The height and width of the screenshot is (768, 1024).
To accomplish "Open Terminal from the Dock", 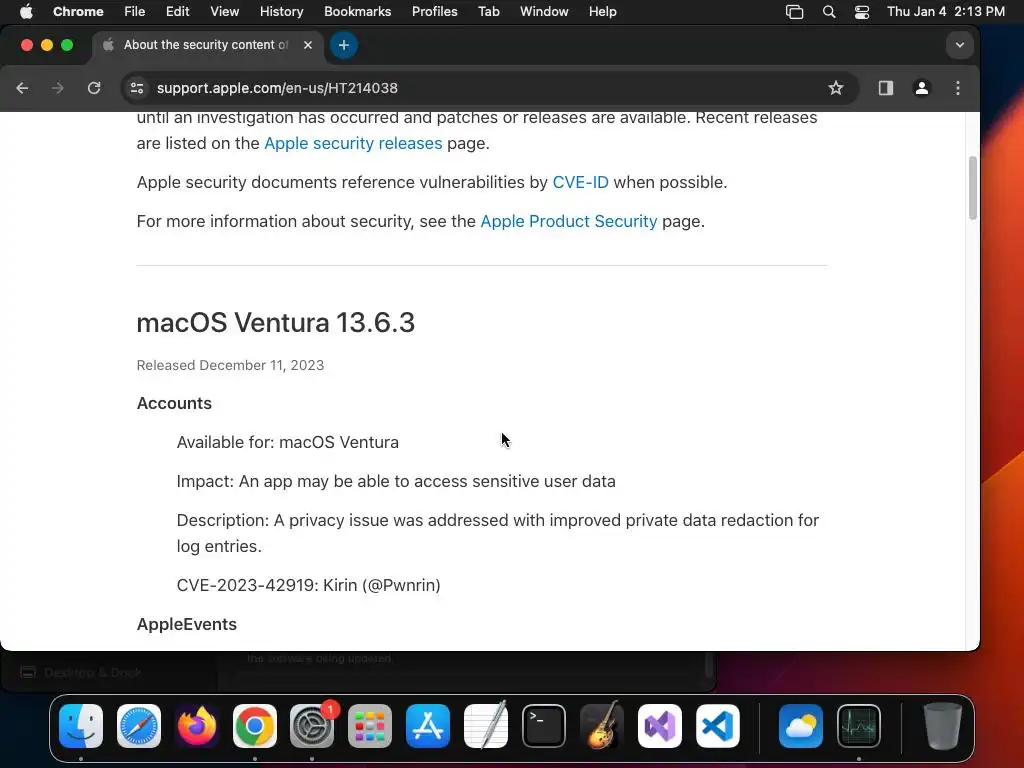I will 543,726.
